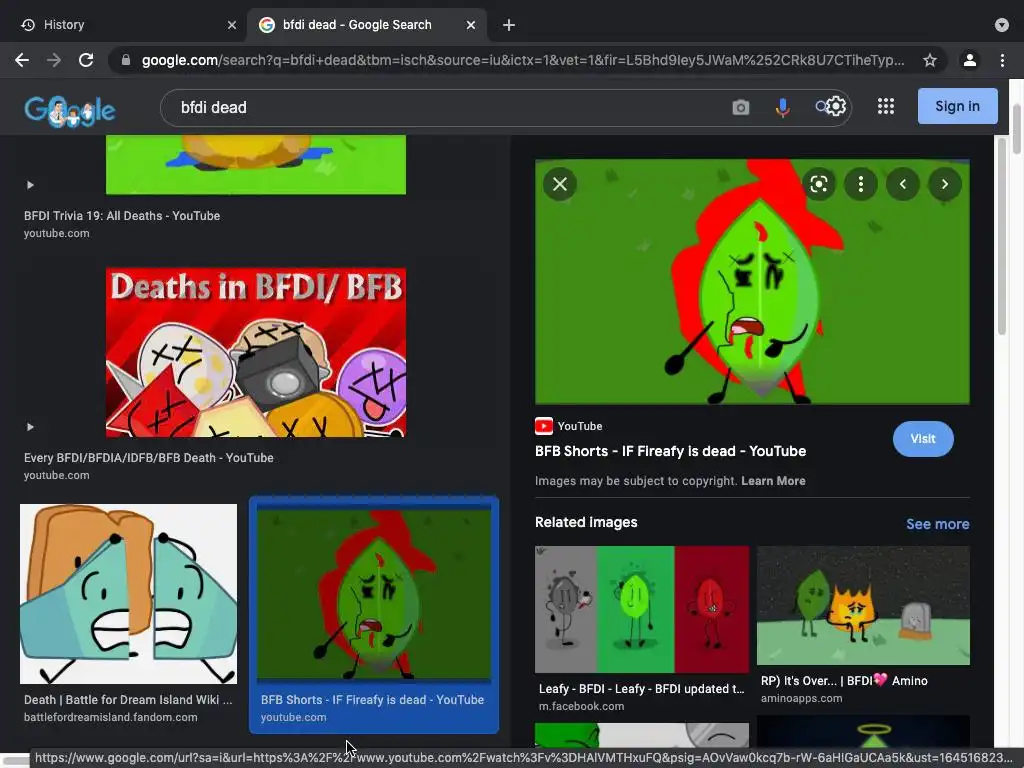Open the Chrome profile avatar icon

(969, 60)
